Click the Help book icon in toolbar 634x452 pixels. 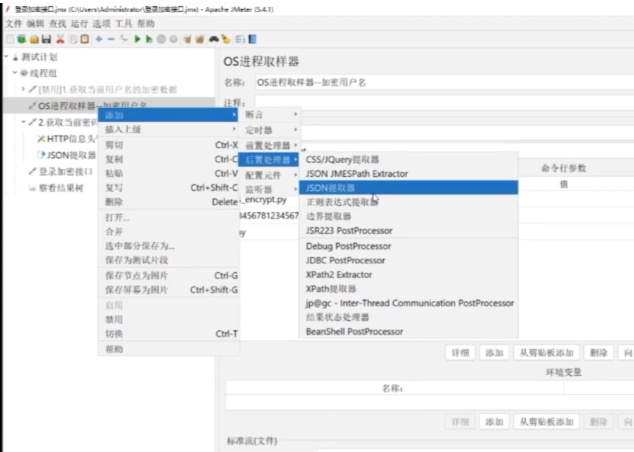pyautogui.click(x=252, y=39)
